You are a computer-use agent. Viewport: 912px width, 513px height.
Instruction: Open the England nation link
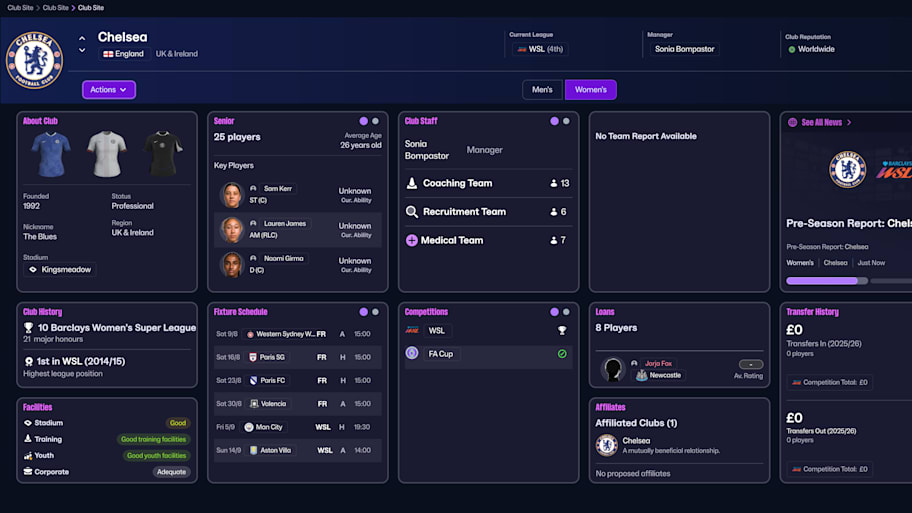point(123,54)
